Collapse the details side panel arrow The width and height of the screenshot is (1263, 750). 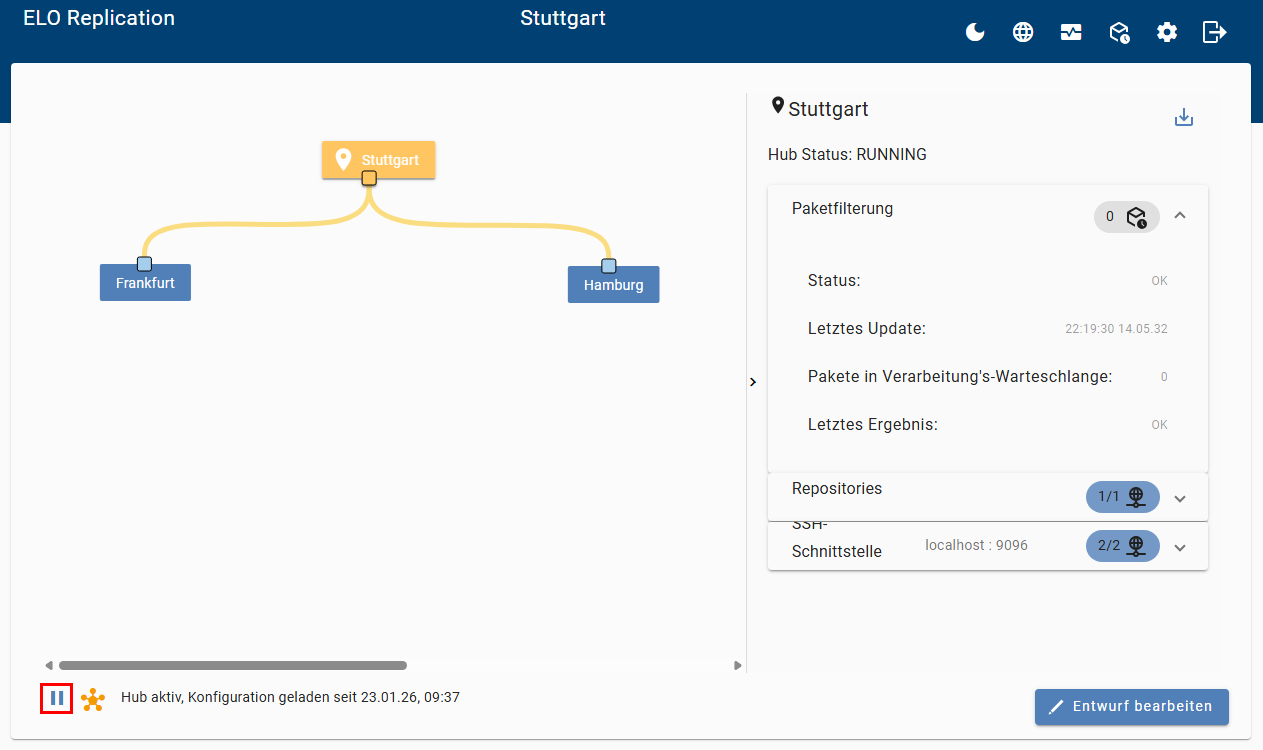tap(753, 382)
